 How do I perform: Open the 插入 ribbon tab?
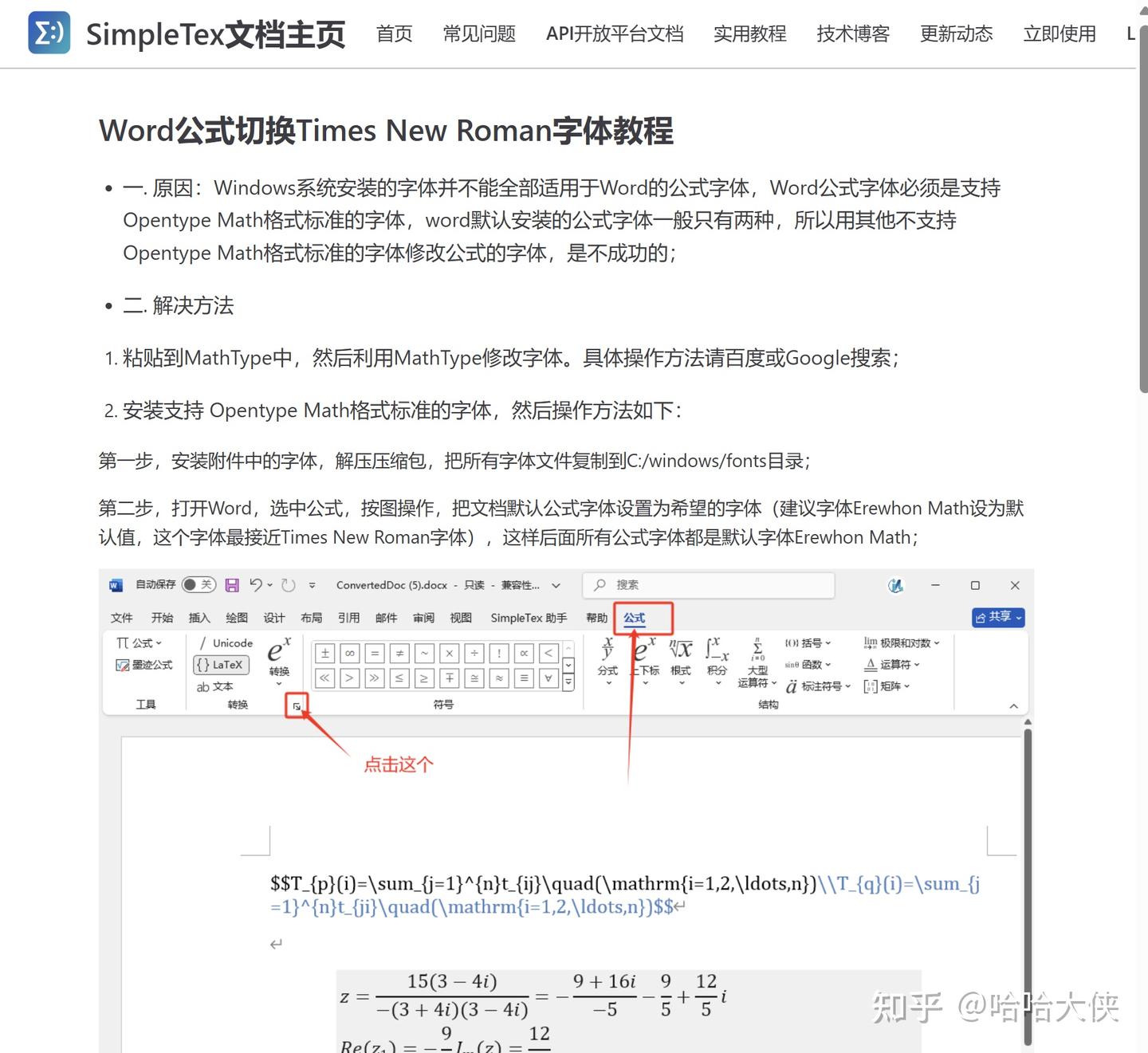(199, 618)
